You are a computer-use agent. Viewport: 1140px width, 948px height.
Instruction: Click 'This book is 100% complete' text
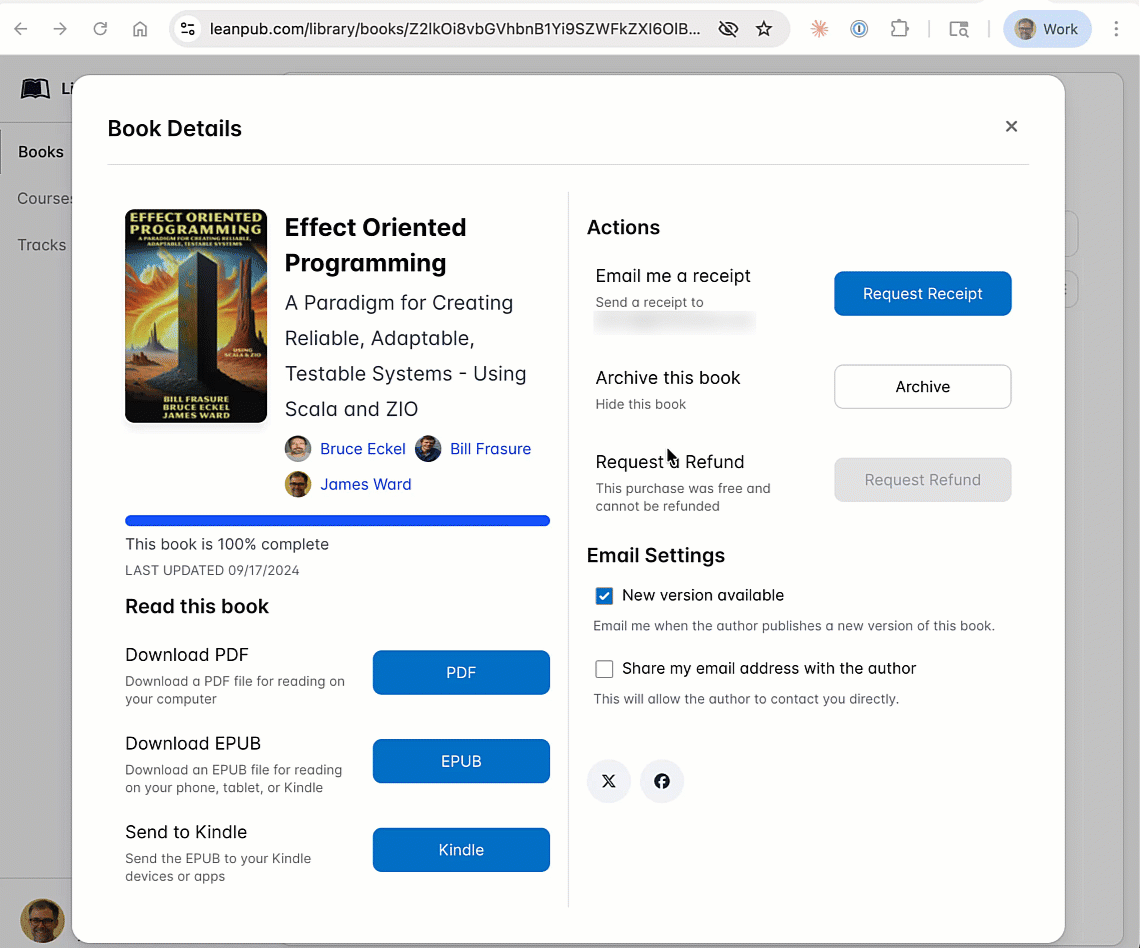point(227,545)
